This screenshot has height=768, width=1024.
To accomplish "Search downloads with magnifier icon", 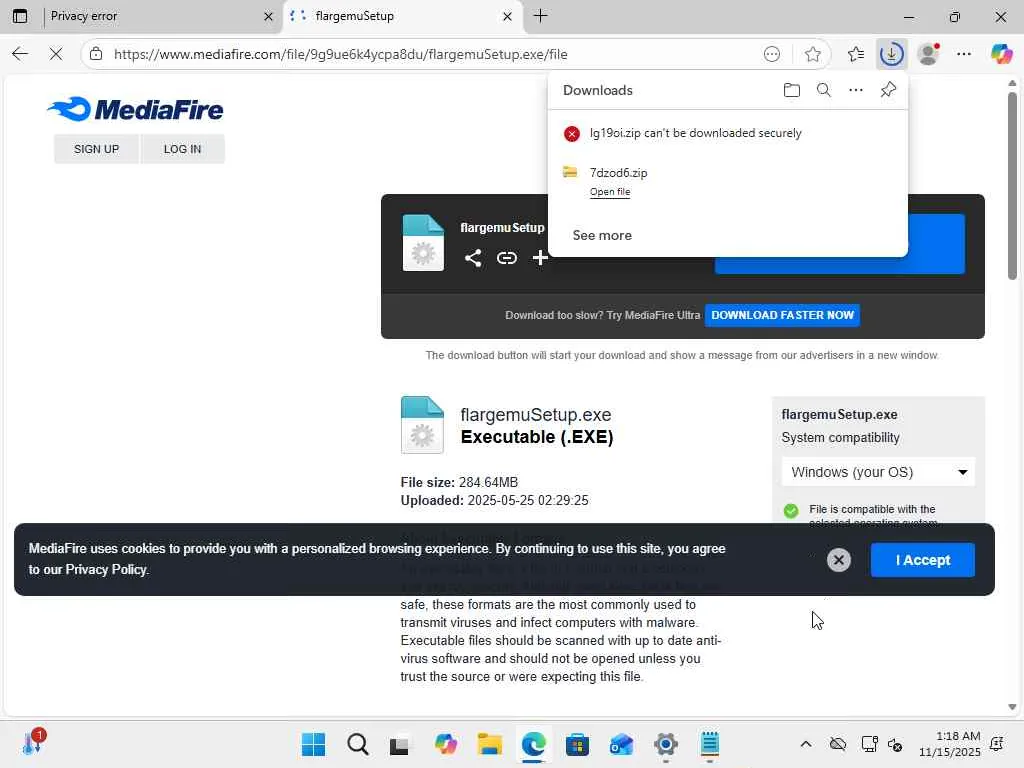I will (824, 90).
